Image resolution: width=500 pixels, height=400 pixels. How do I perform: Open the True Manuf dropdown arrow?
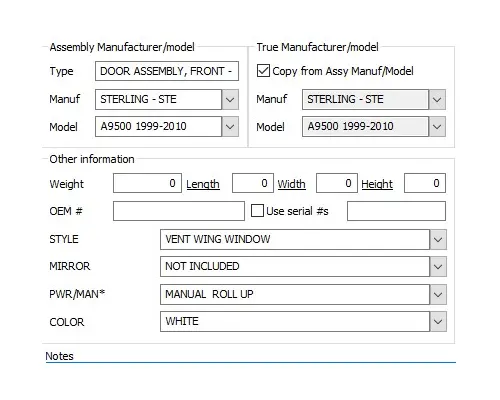tap(437, 99)
